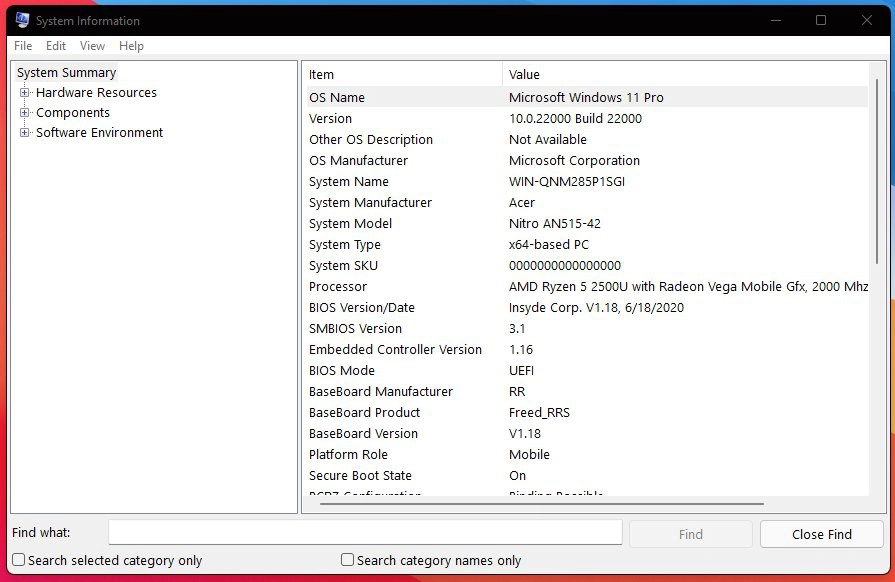Expand the Components tree node
The width and height of the screenshot is (895, 582).
25,113
